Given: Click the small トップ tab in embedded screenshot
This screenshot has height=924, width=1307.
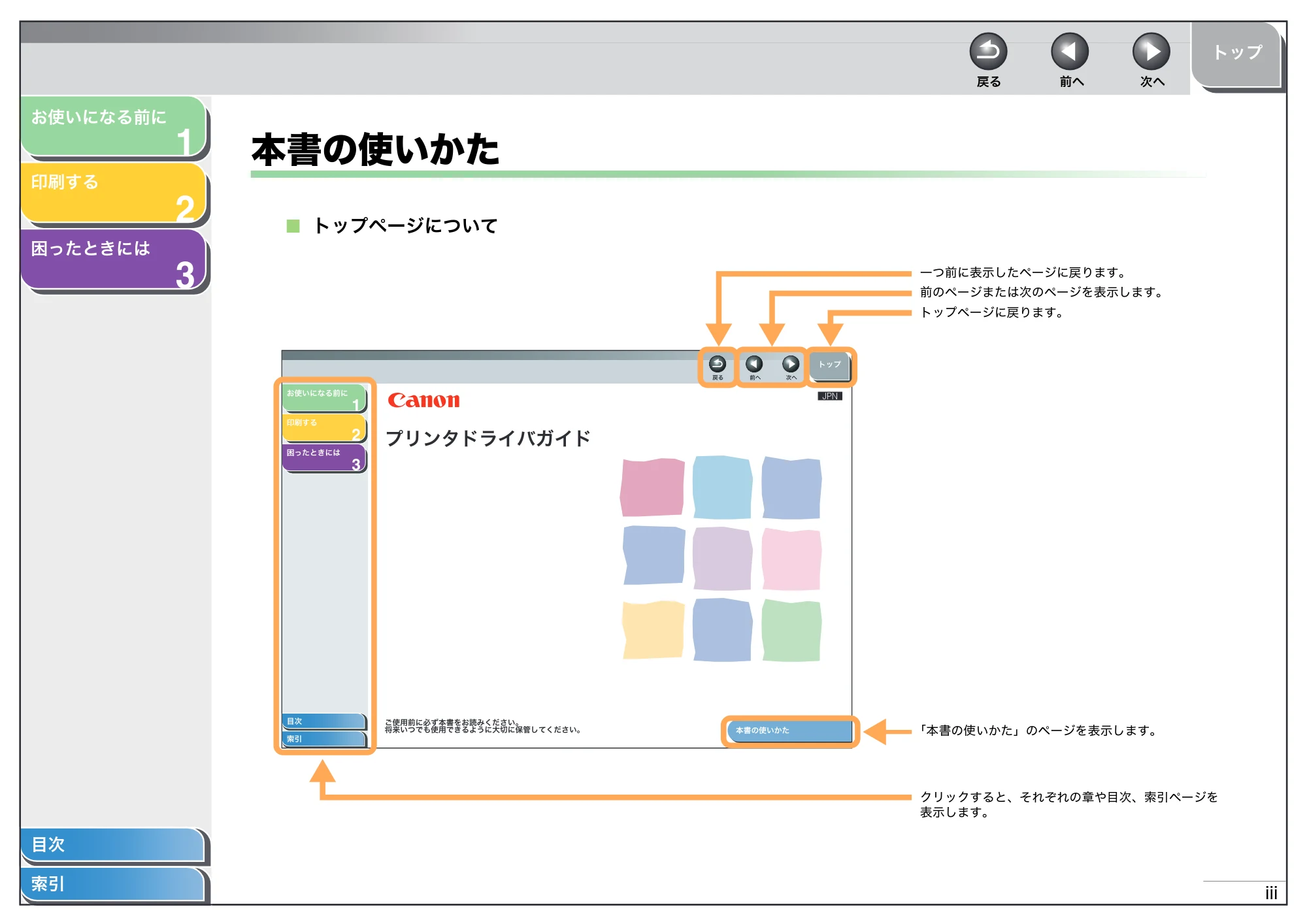Looking at the screenshot, I should 830,366.
